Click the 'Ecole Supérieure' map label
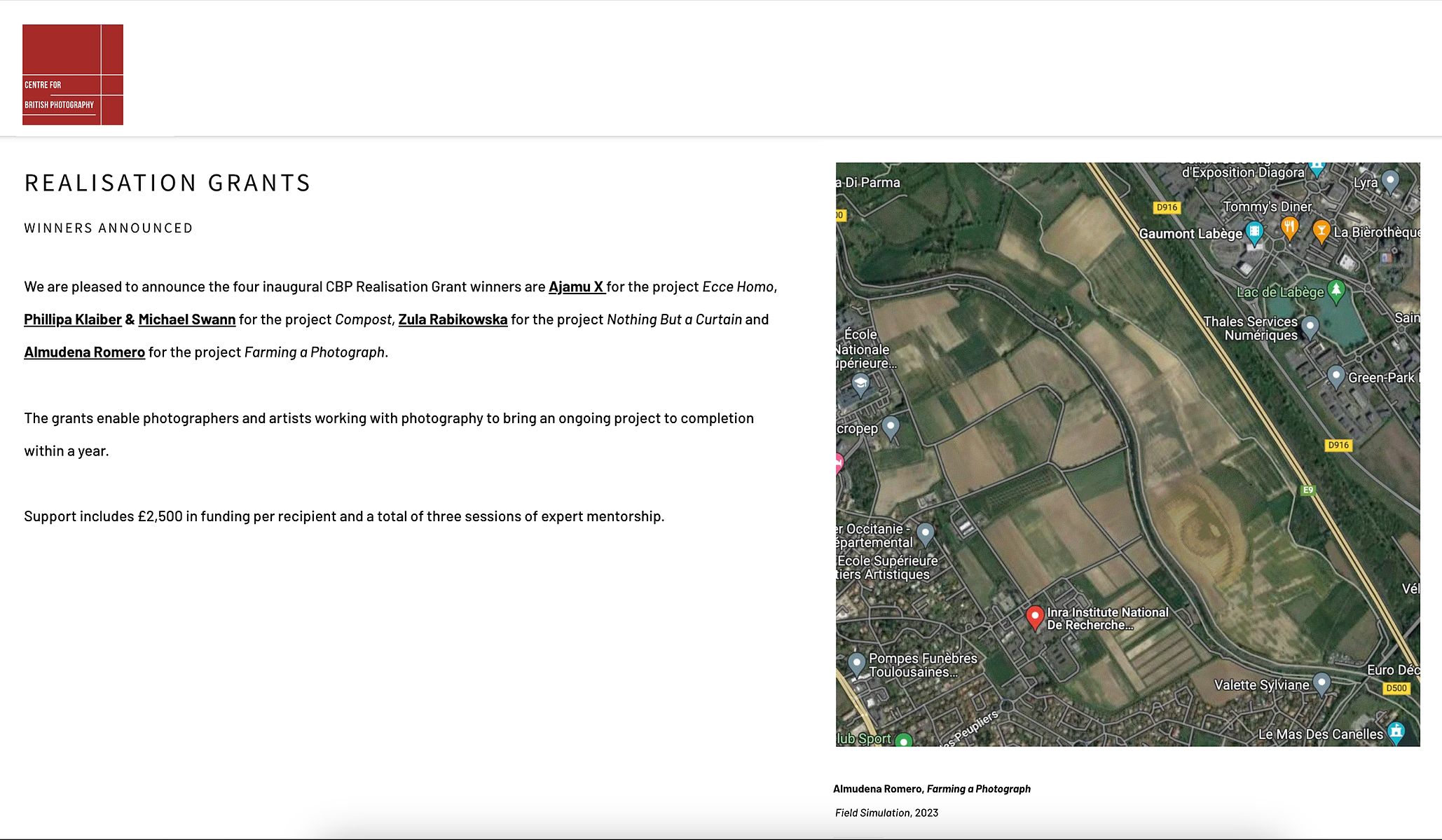Image resolution: width=1442 pixels, height=840 pixels. (x=887, y=561)
